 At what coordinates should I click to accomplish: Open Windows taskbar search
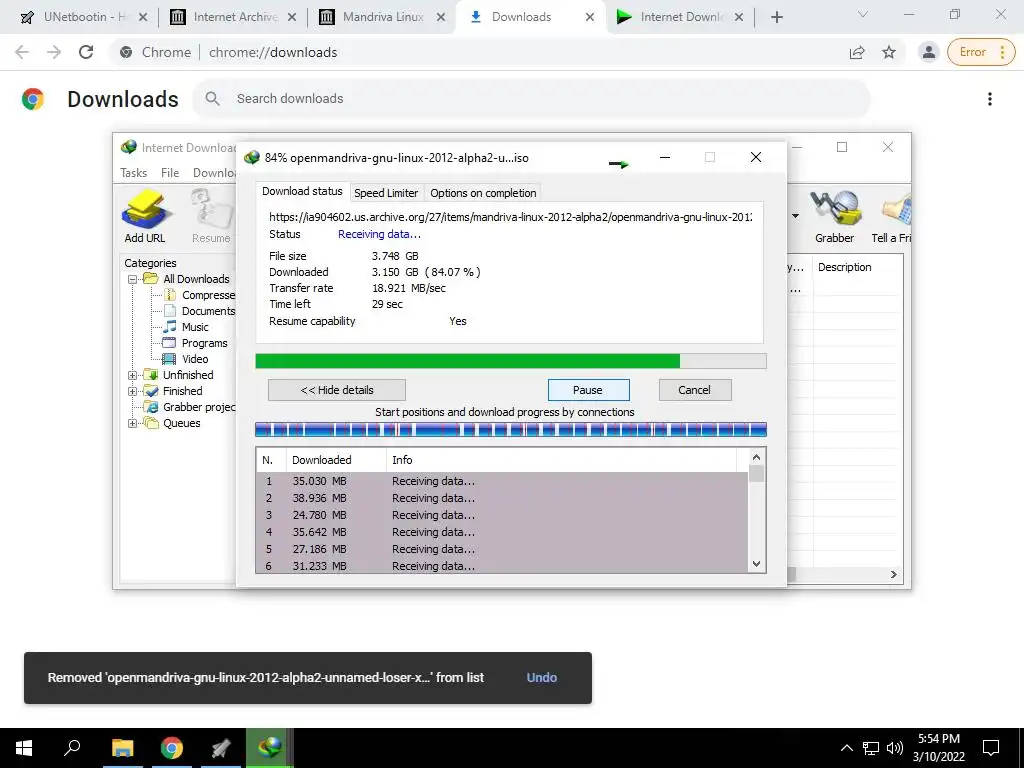click(x=72, y=748)
